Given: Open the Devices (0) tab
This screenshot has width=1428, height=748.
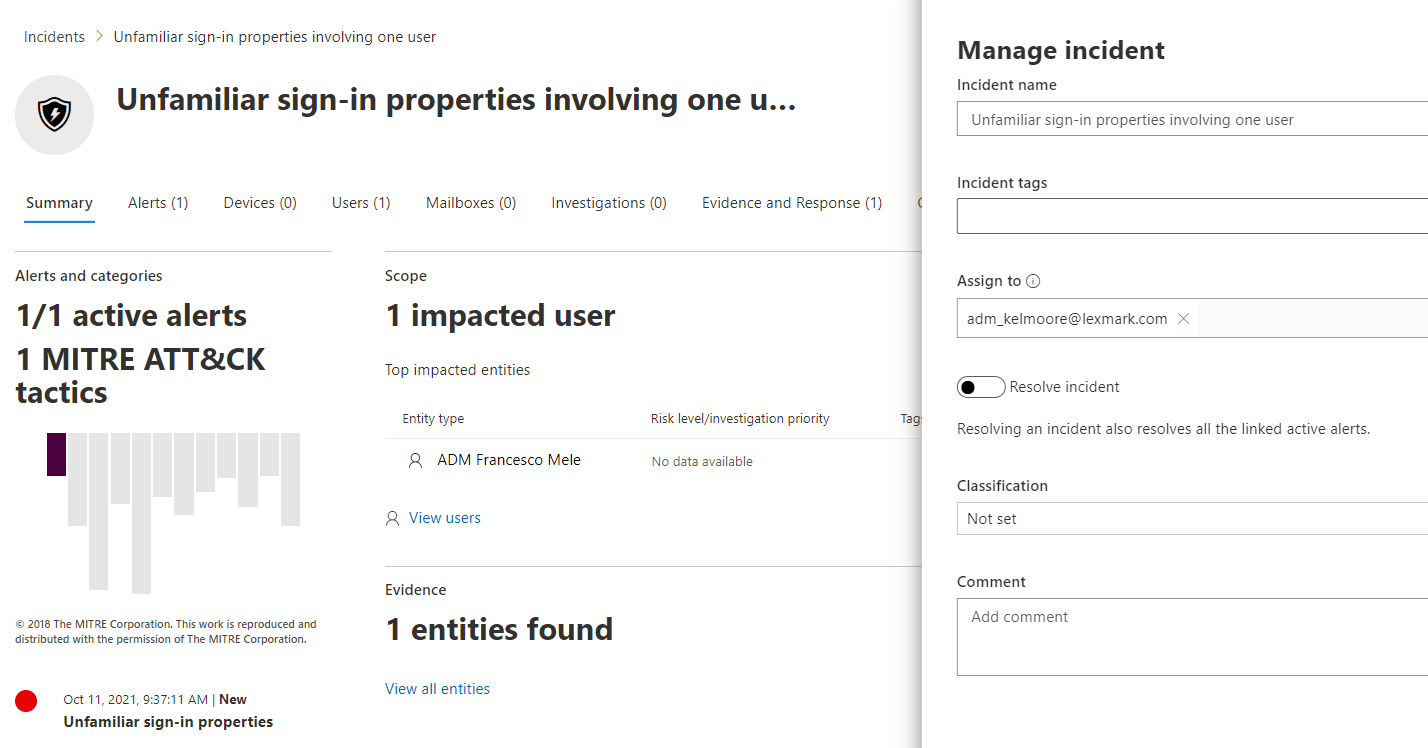Looking at the screenshot, I should (x=259, y=202).
